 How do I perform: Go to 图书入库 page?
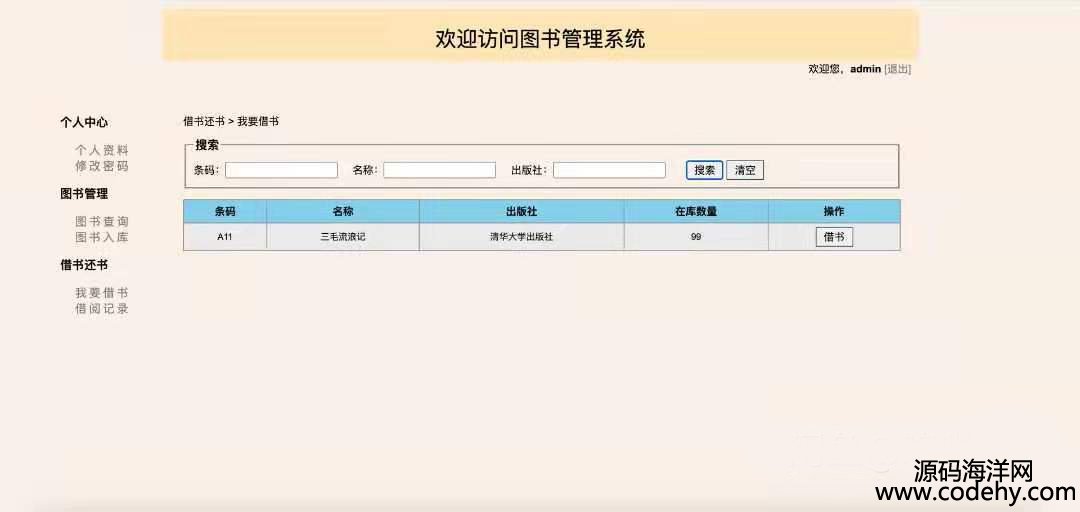click(102, 238)
